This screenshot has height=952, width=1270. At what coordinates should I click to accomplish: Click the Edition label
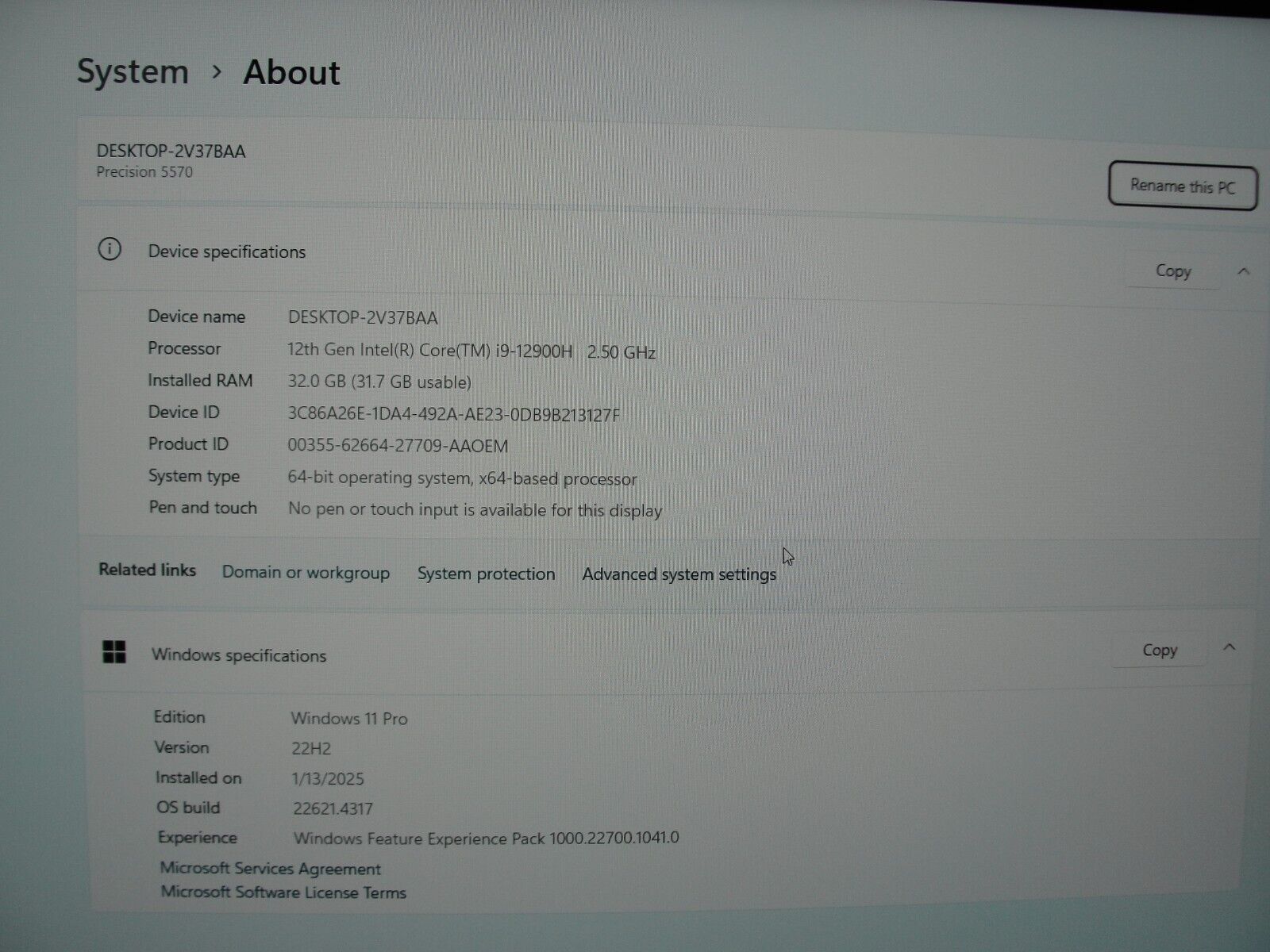point(179,716)
